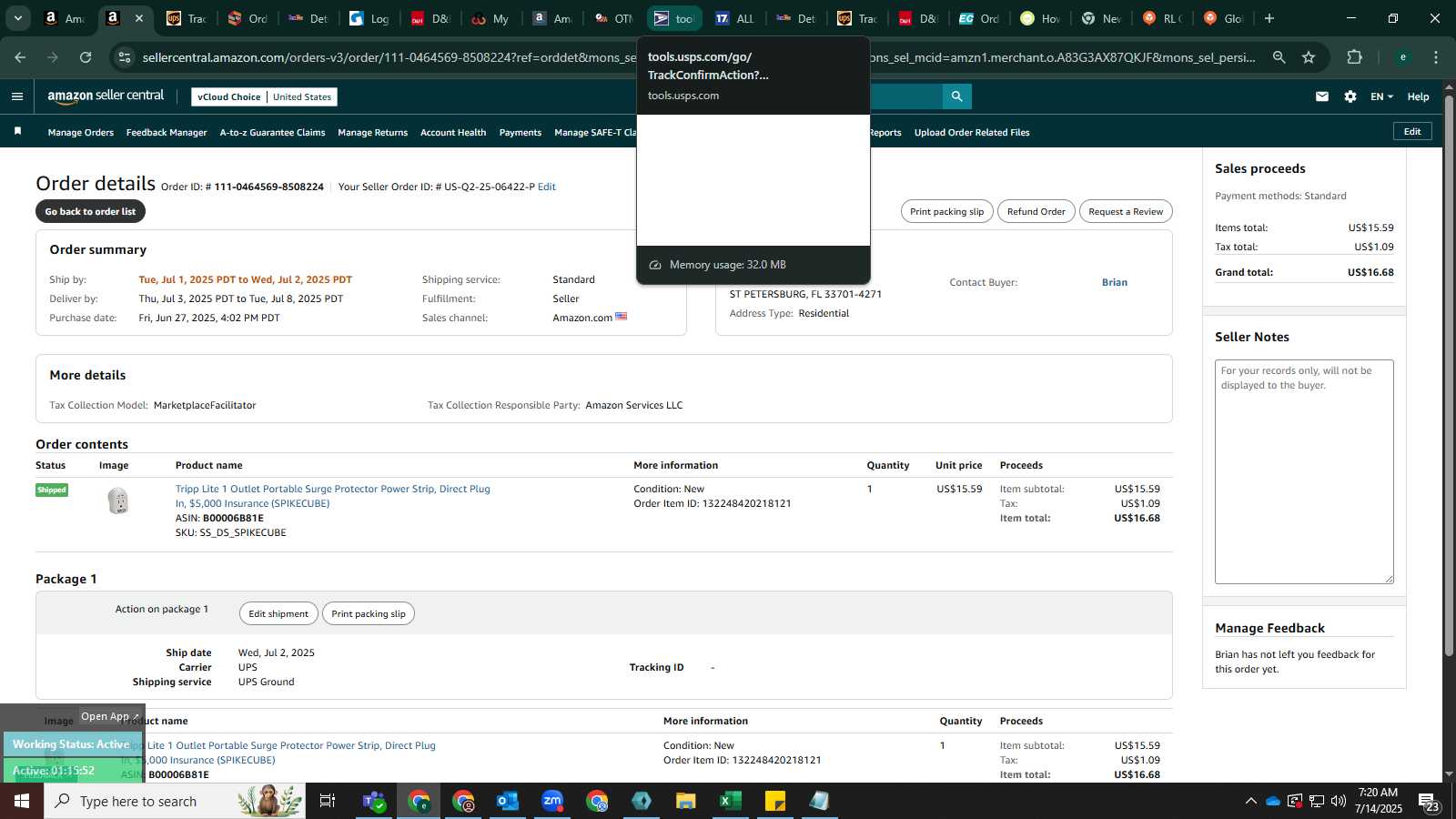Edit the Seller Order ID link

546,187
